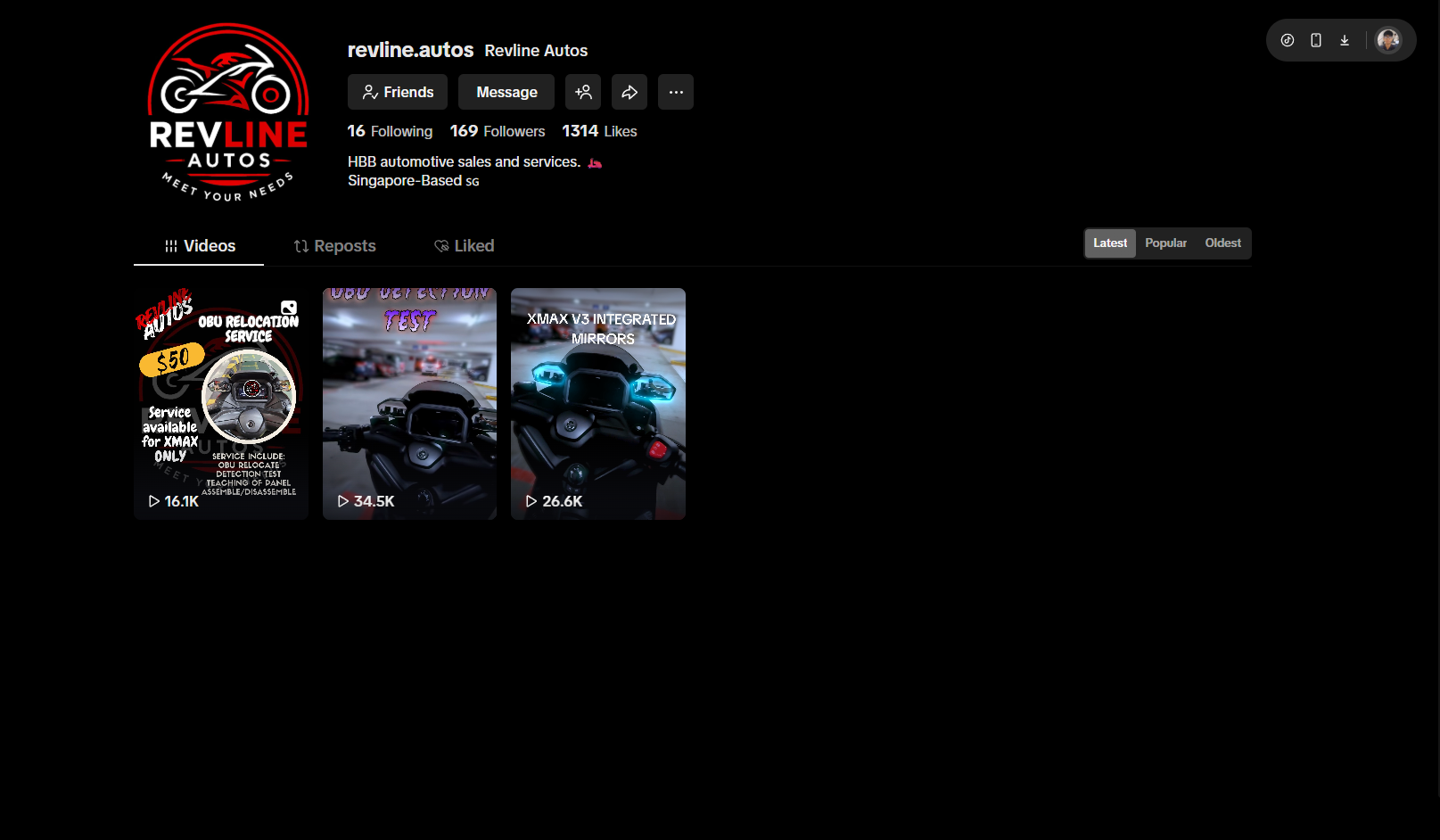Sort videos by Latest

coord(1109,243)
